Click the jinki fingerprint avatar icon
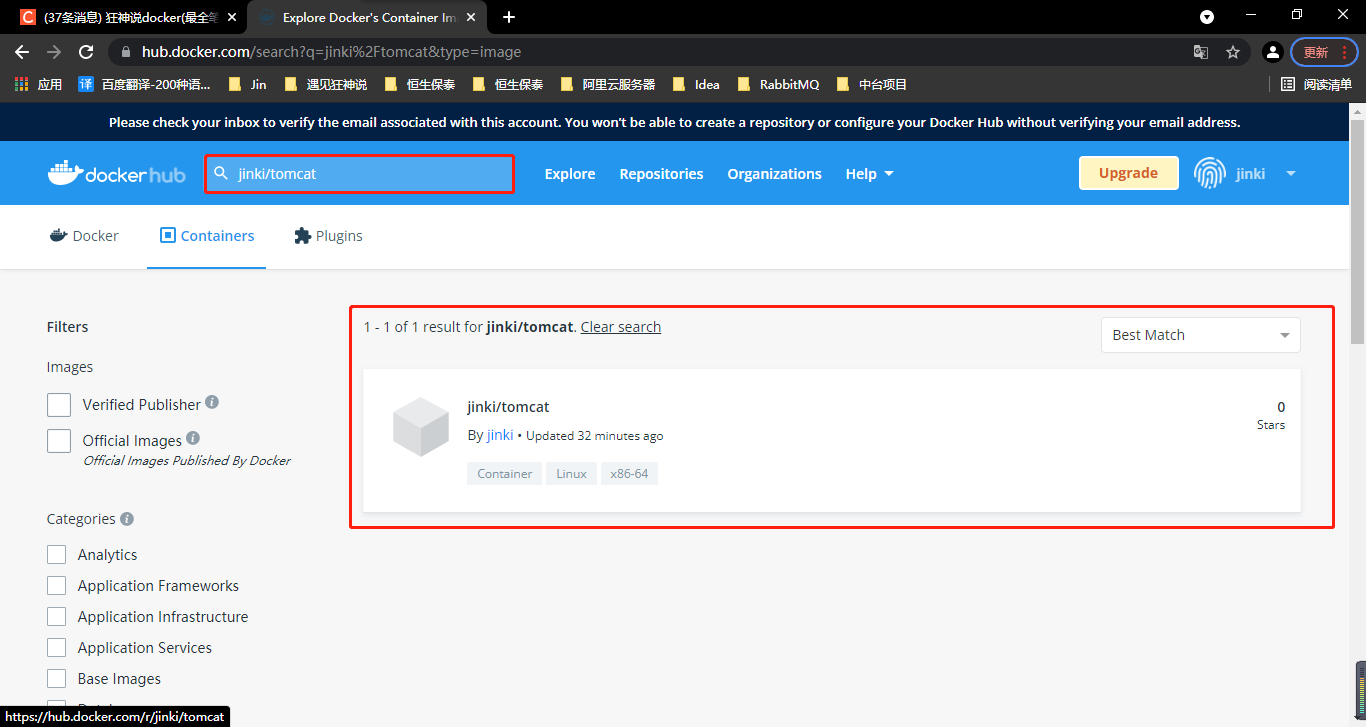The image size is (1366, 727). coord(1209,173)
